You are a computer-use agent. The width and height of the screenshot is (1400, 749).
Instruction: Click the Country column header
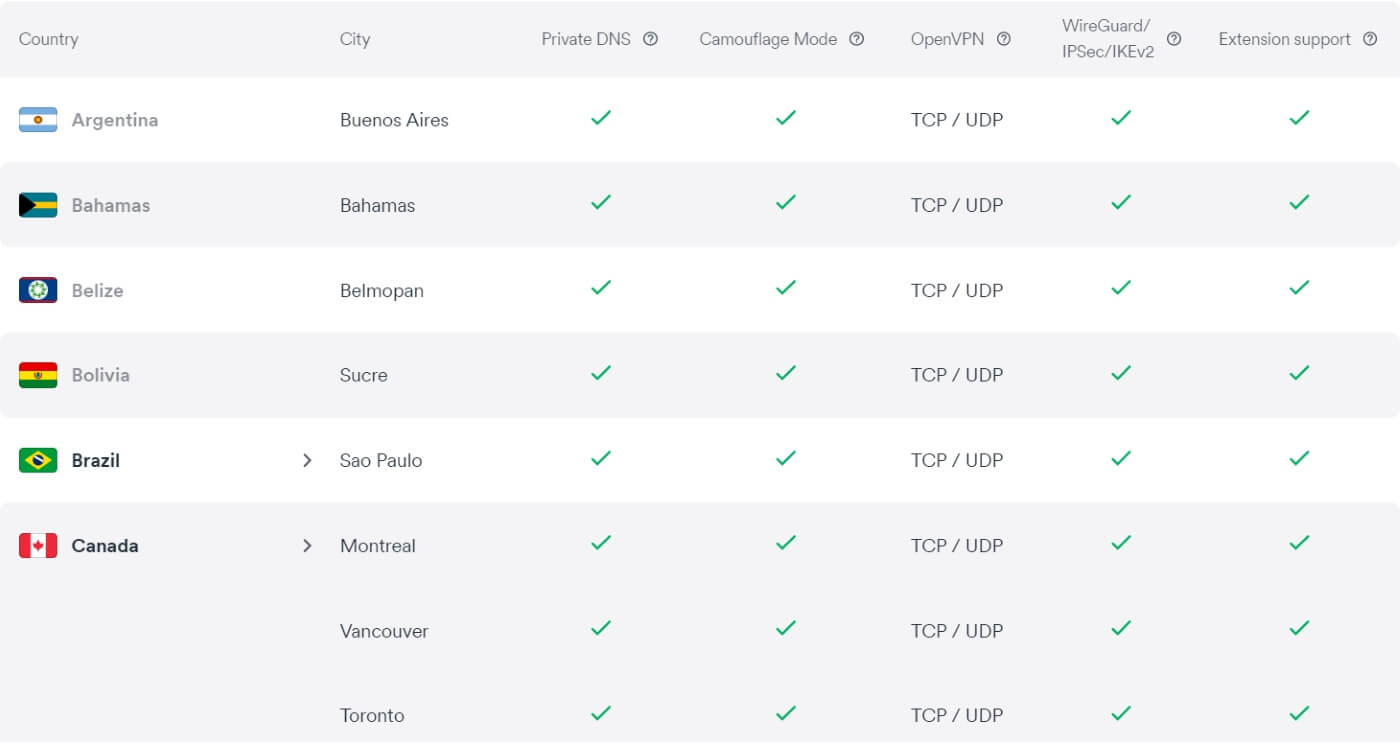[48, 39]
